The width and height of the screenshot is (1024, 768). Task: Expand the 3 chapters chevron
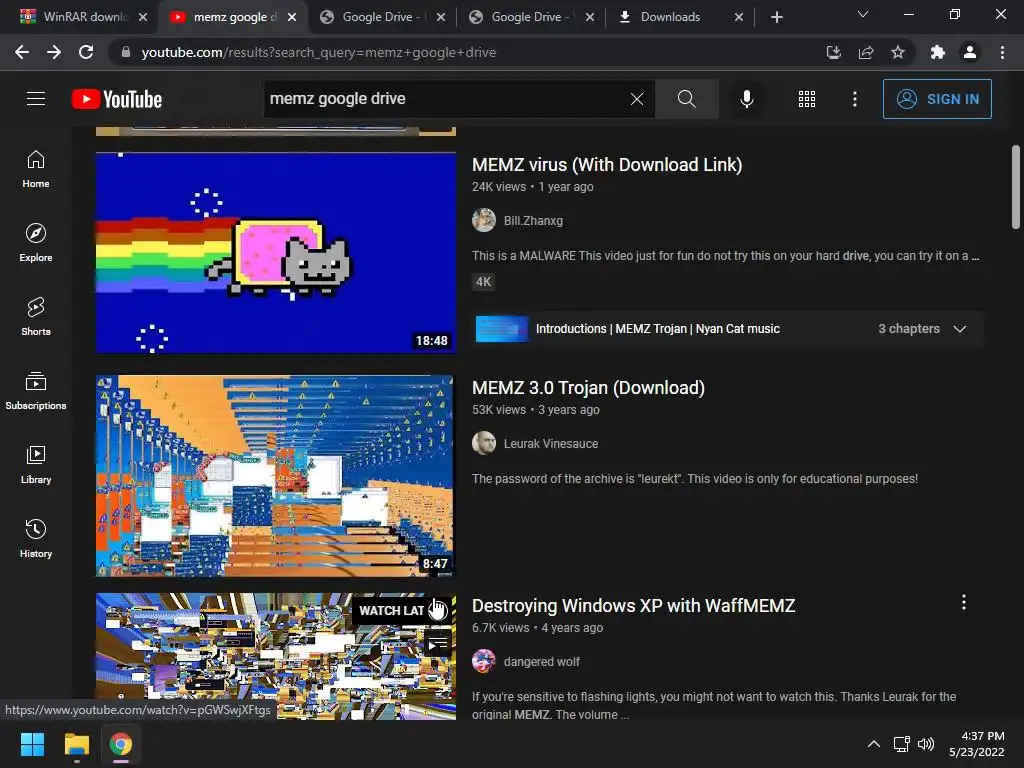coord(959,328)
